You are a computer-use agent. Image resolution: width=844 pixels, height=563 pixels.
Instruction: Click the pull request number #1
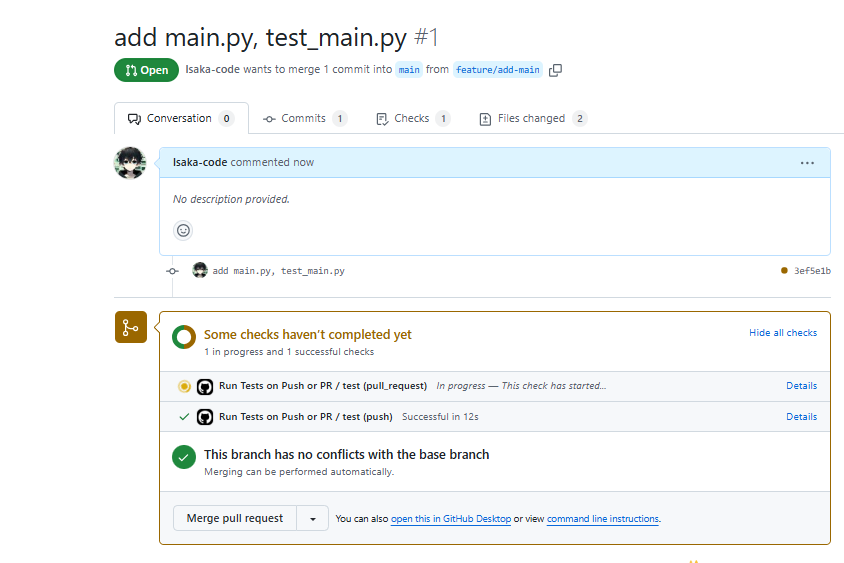427,38
